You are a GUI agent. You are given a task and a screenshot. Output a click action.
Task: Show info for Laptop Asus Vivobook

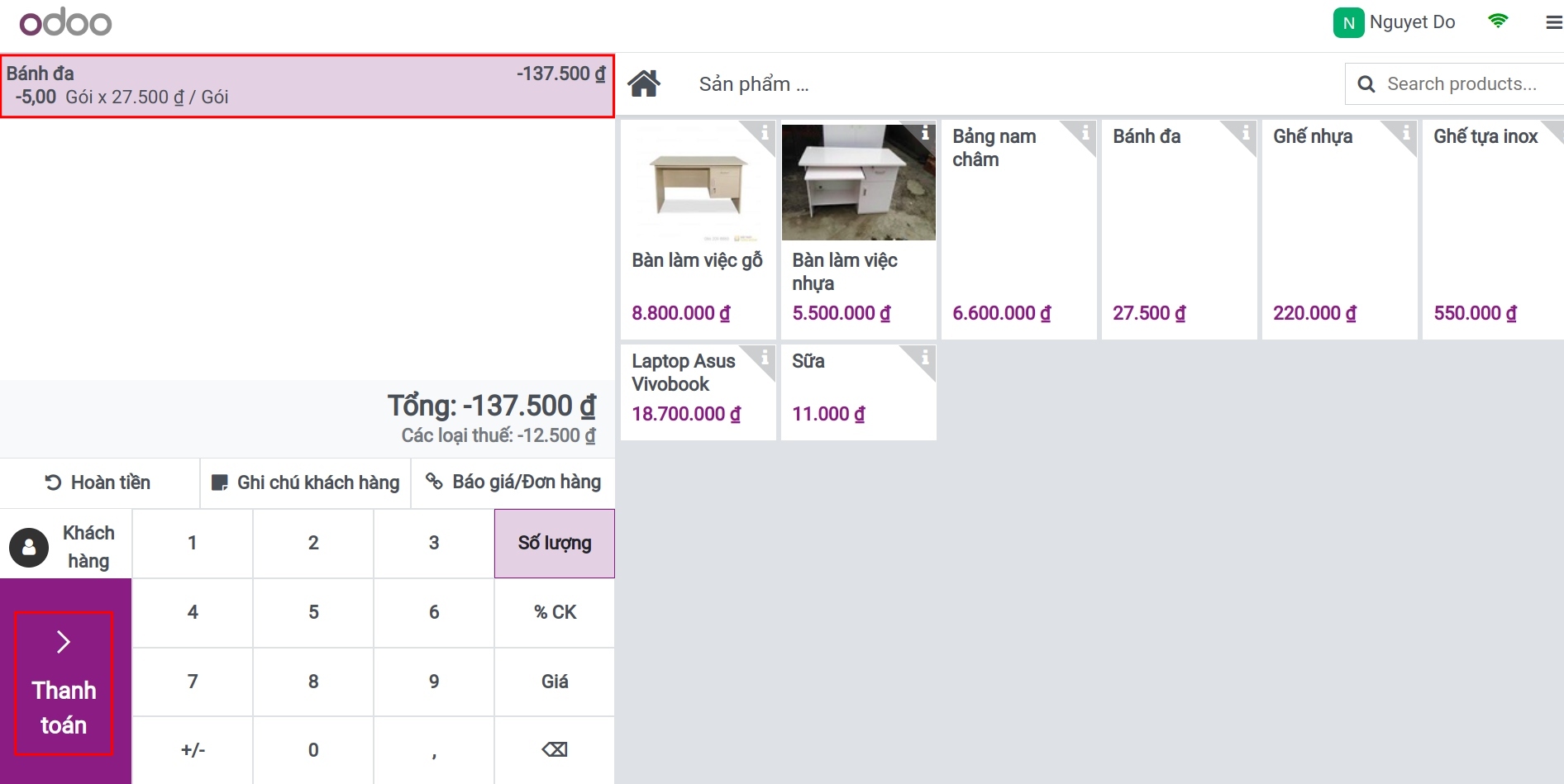pos(764,358)
